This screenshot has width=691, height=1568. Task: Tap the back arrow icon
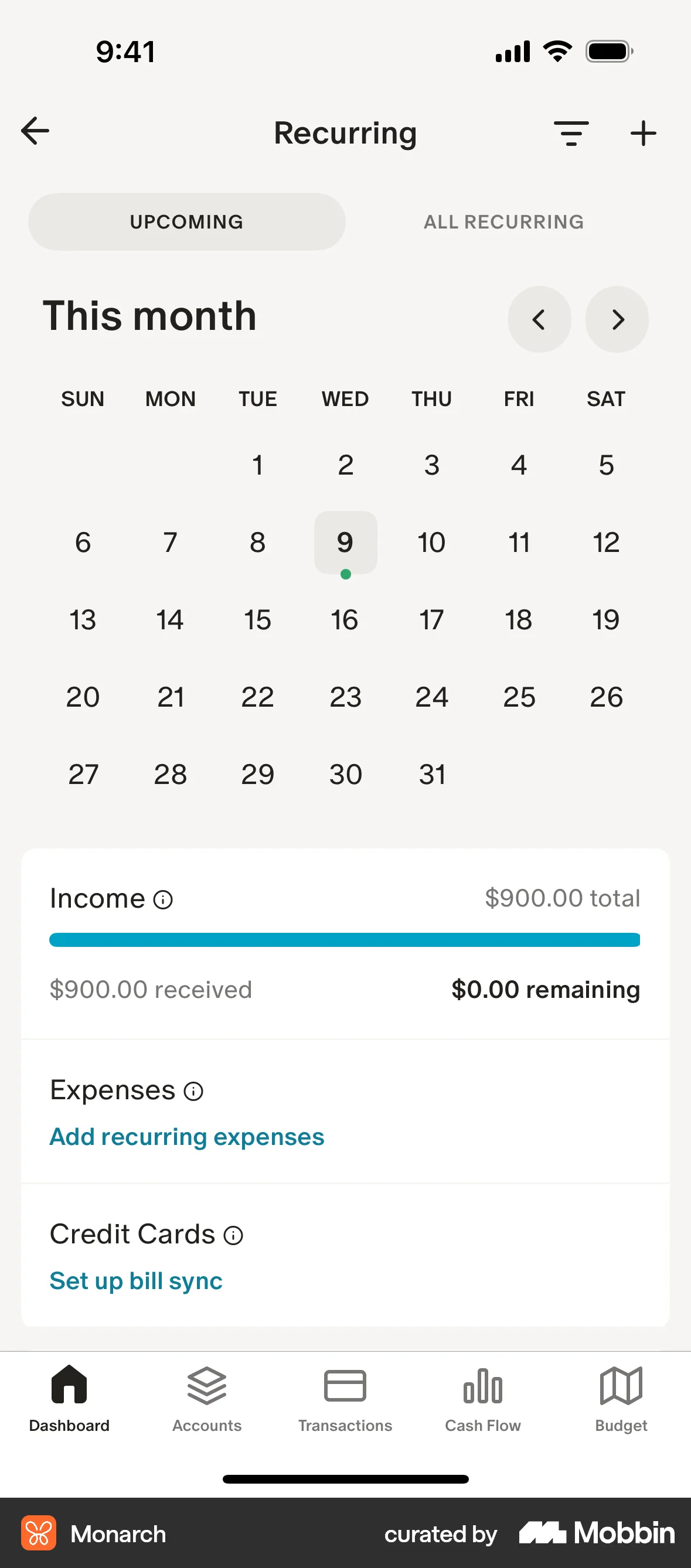click(x=35, y=131)
